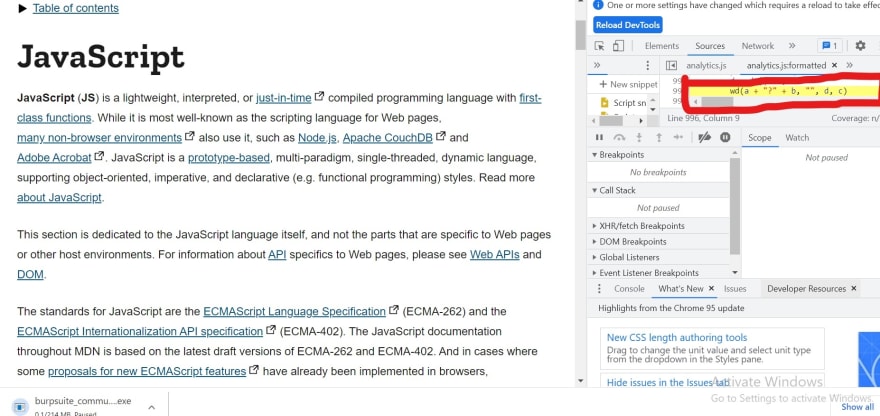880x416 pixels.
Task: Click the Step icon in debugger toolbar
Action: [x=679, y=138]
